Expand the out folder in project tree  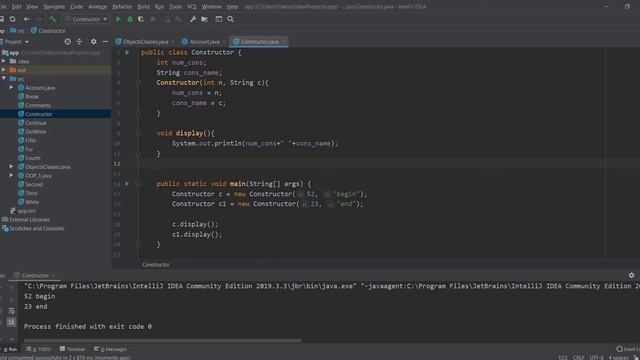(4, 70)
